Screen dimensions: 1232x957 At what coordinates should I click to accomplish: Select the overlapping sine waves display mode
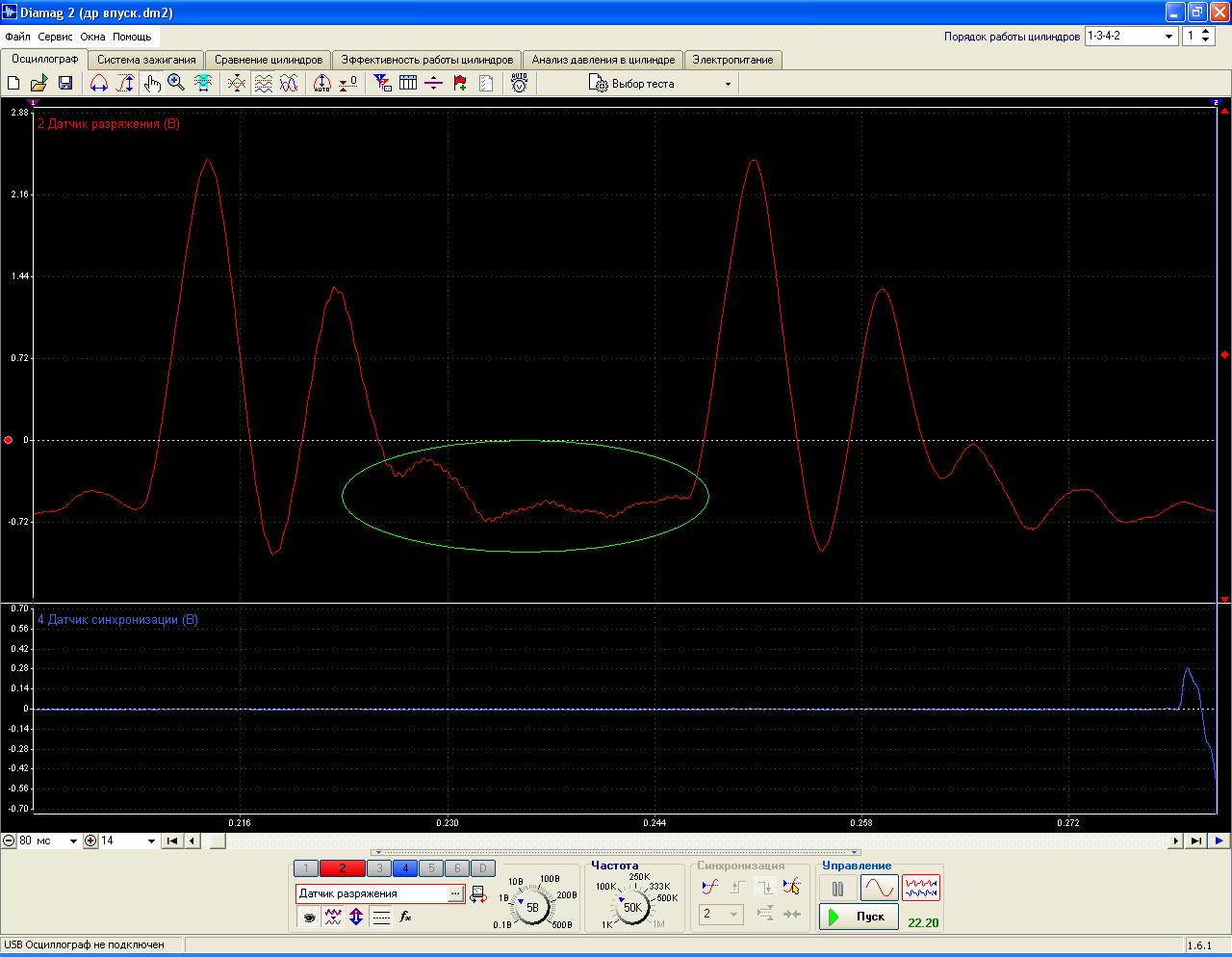point(289,84)
